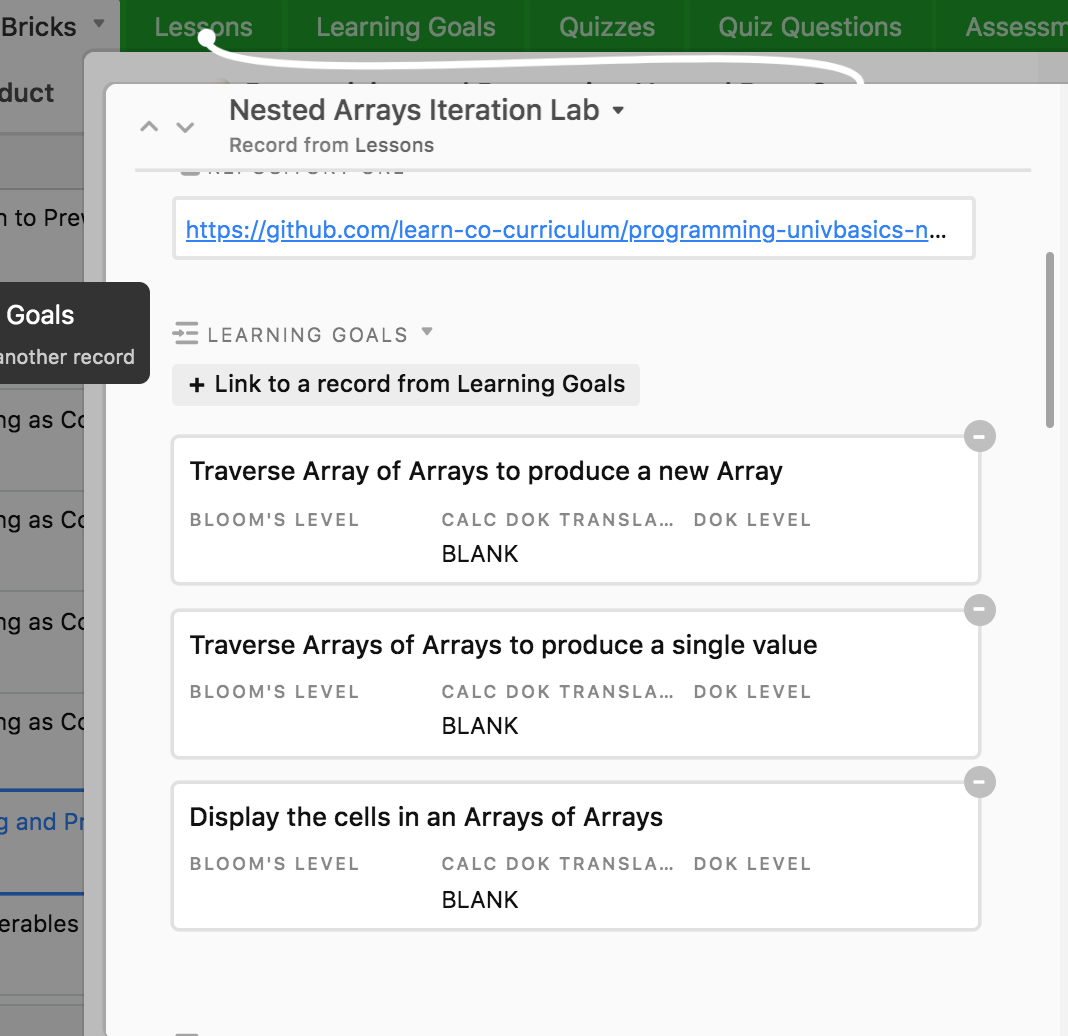This screenshot has height=1036, width=1068.
Task: Open the "Traverse Array of Arrays" new Array card
Action: (575, 510)
